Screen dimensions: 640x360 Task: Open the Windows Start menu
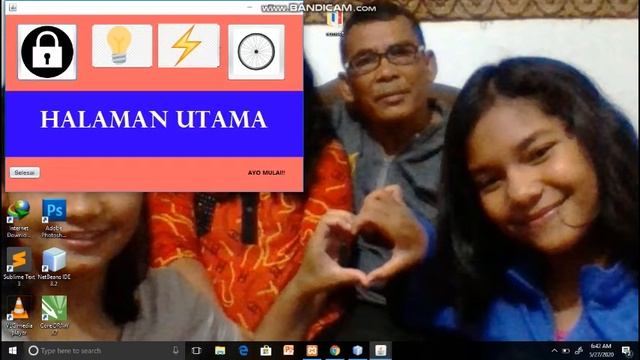(13, 351)
